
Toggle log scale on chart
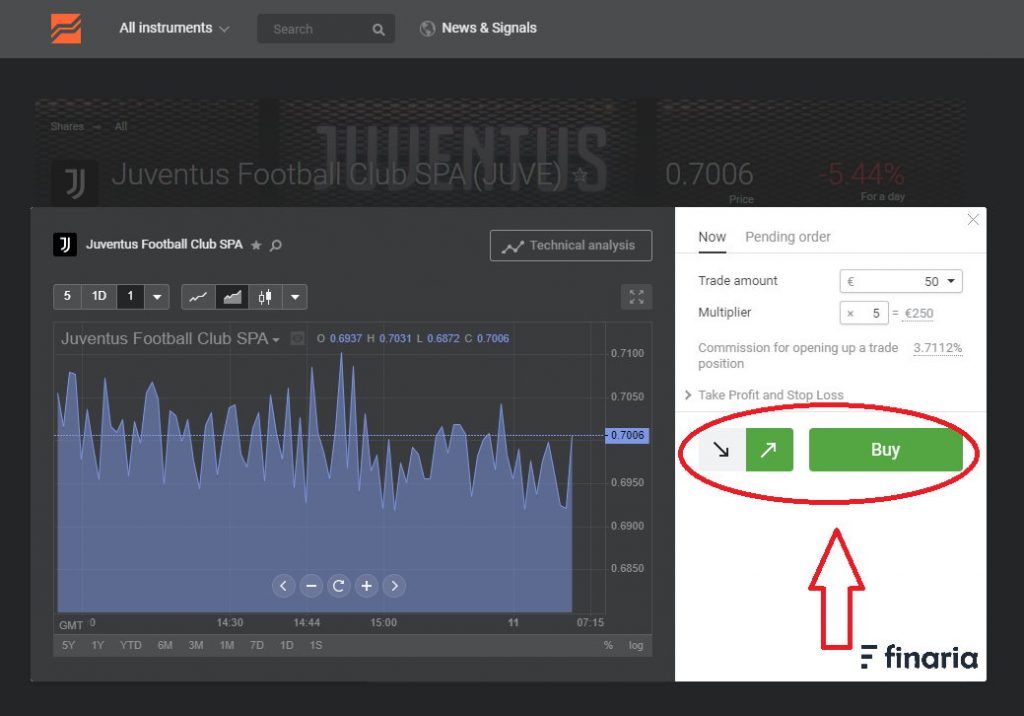pyautogui.click(x=635, y=645)
